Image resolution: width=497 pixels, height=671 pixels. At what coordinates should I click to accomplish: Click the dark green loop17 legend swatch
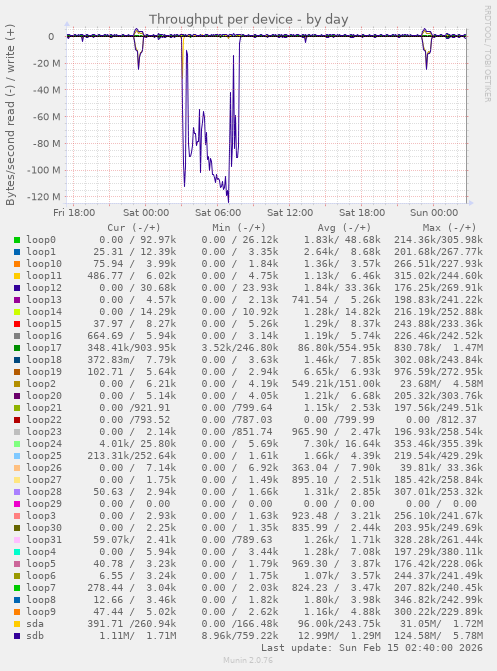coord(17,348)
